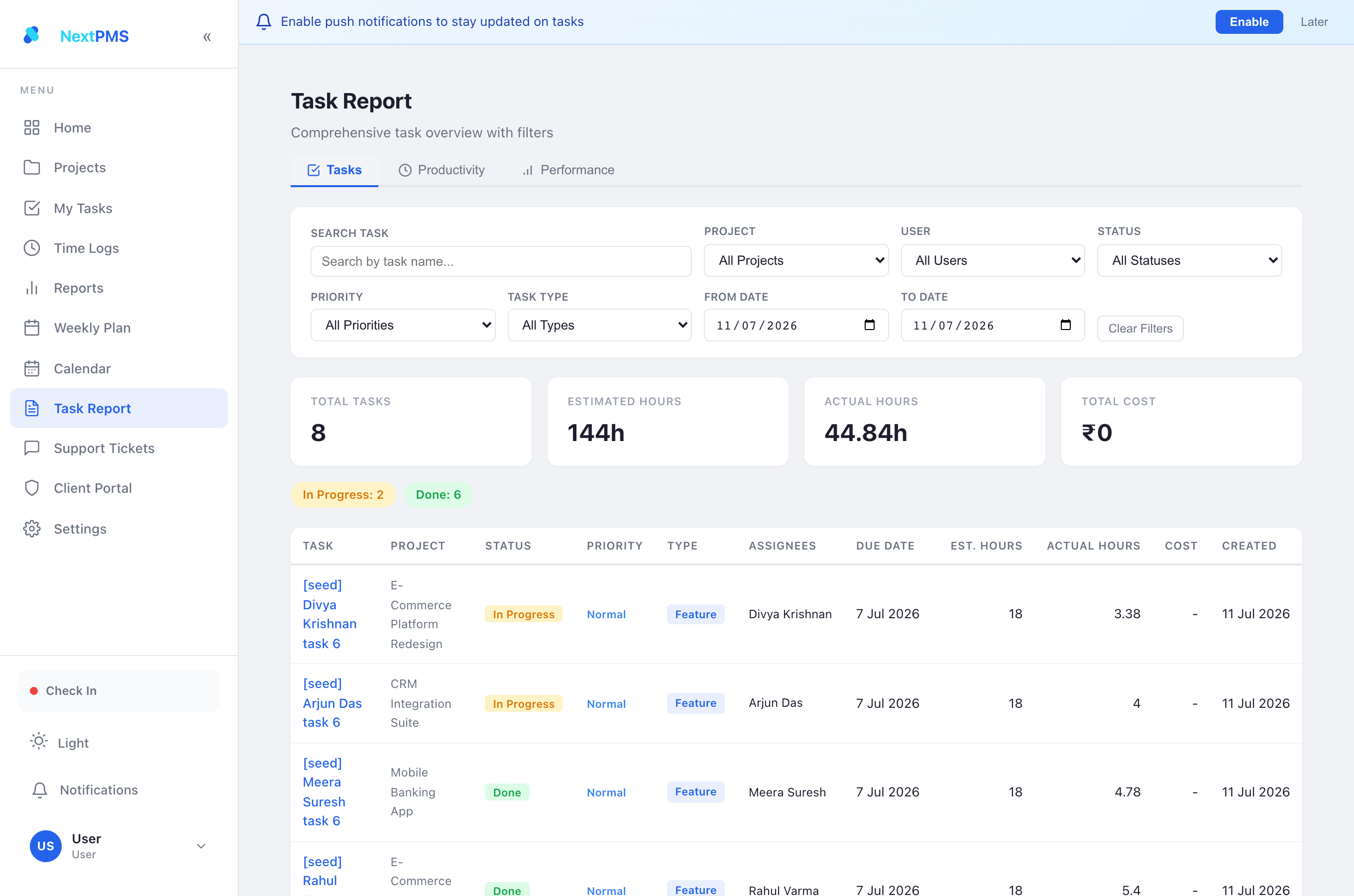Collapse the sidebar with double-chevron icon

pyautogui.click(x=207, y=37)
